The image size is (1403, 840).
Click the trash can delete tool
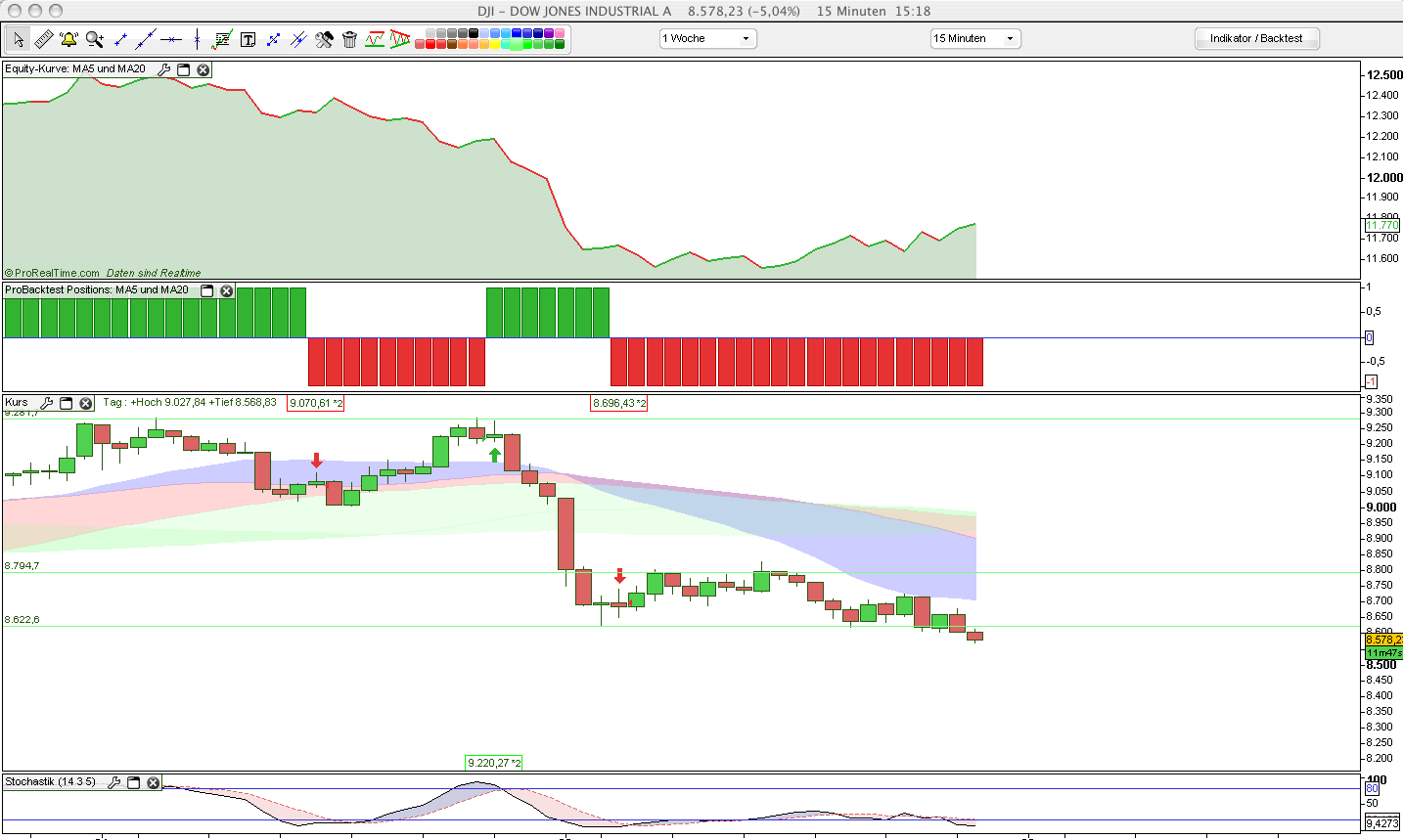(x=349, y=39)
